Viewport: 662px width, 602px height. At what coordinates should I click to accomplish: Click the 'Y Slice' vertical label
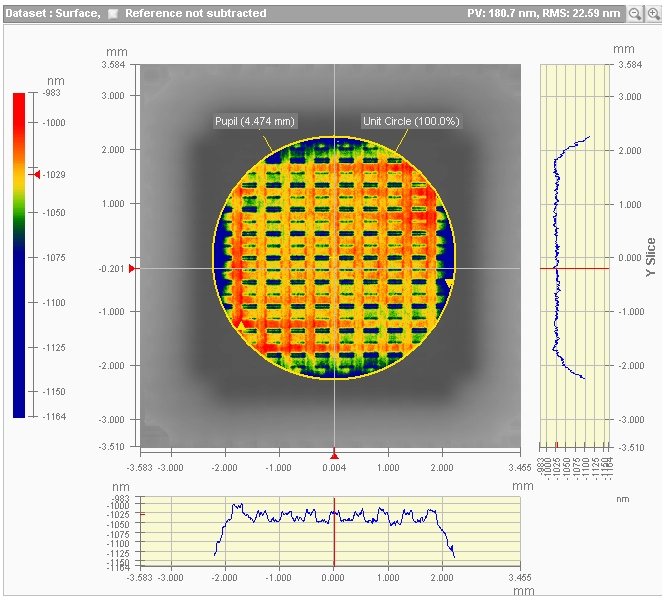point(651,257)
